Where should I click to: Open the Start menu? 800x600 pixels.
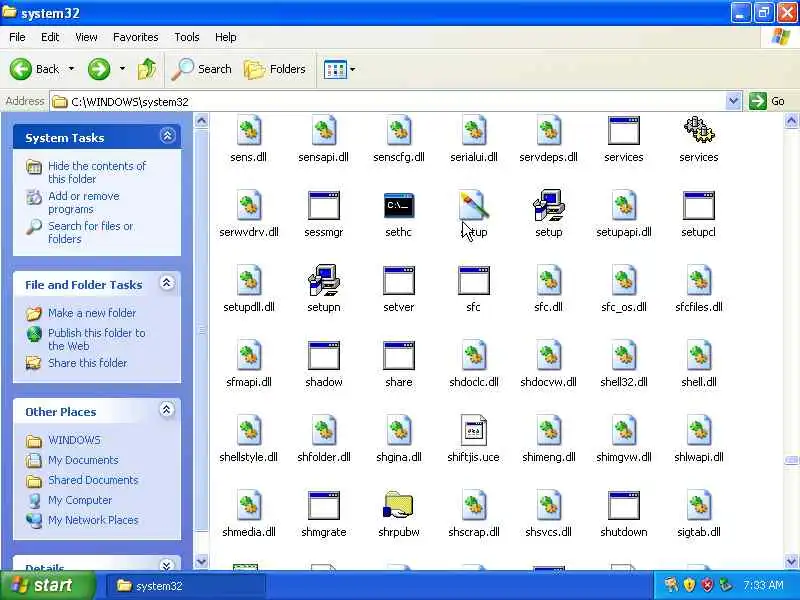pyautogui.click(x=48, y=585)
